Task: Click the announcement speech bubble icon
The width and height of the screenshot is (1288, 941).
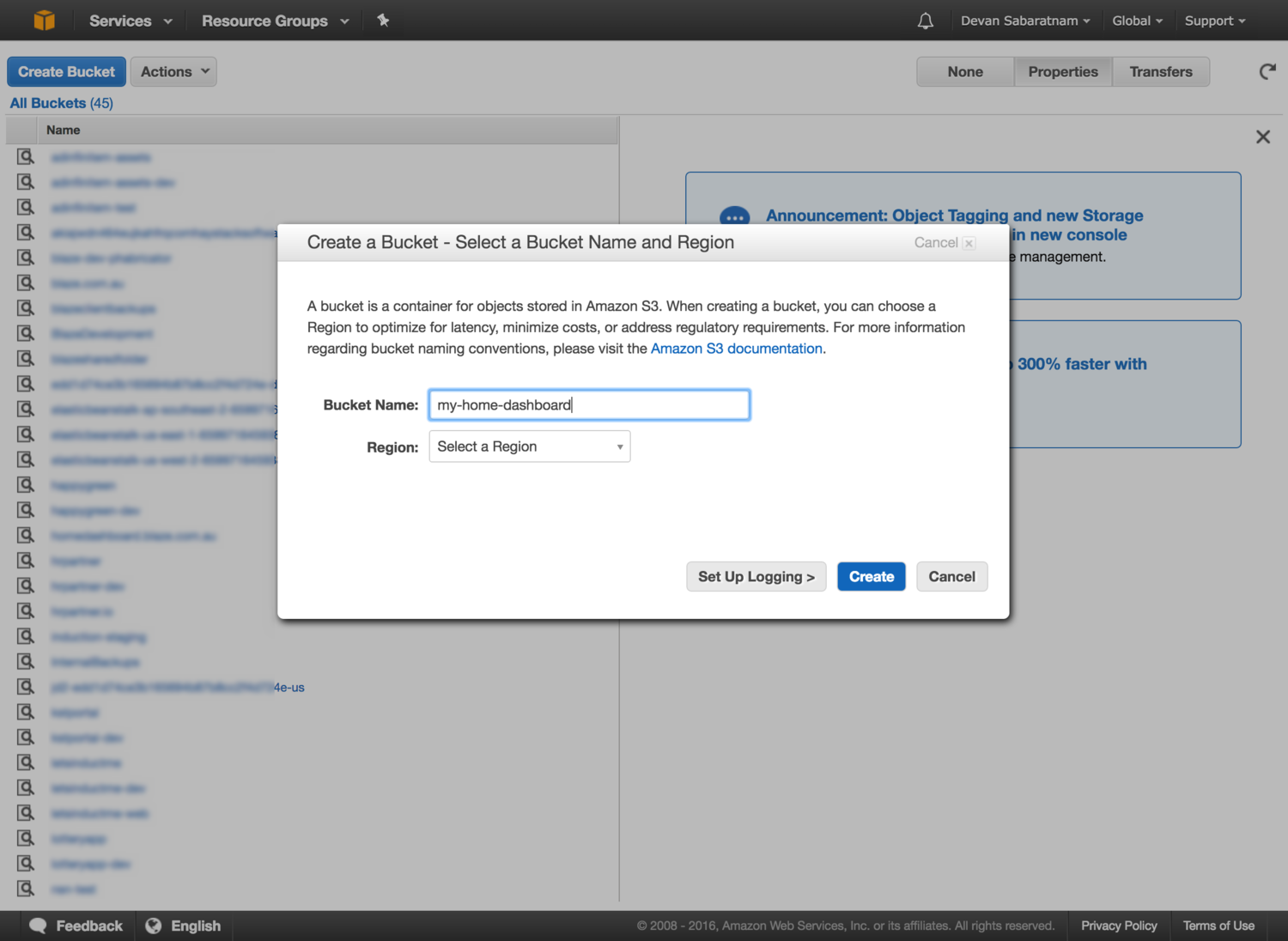Action: [x=734, y=217]
